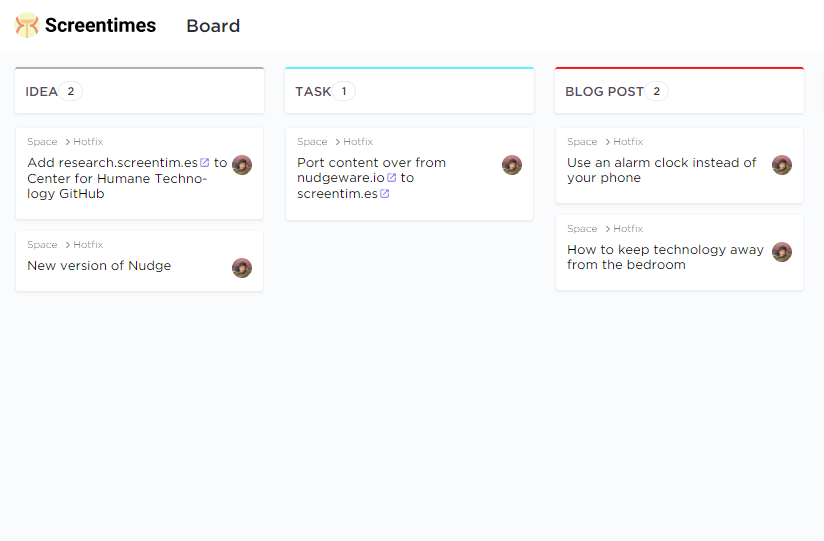The height and width of the screenshot is (541, 824).
Task: Open Hotfix breadcrumb on New version of Nudge card
Action: 88,244
